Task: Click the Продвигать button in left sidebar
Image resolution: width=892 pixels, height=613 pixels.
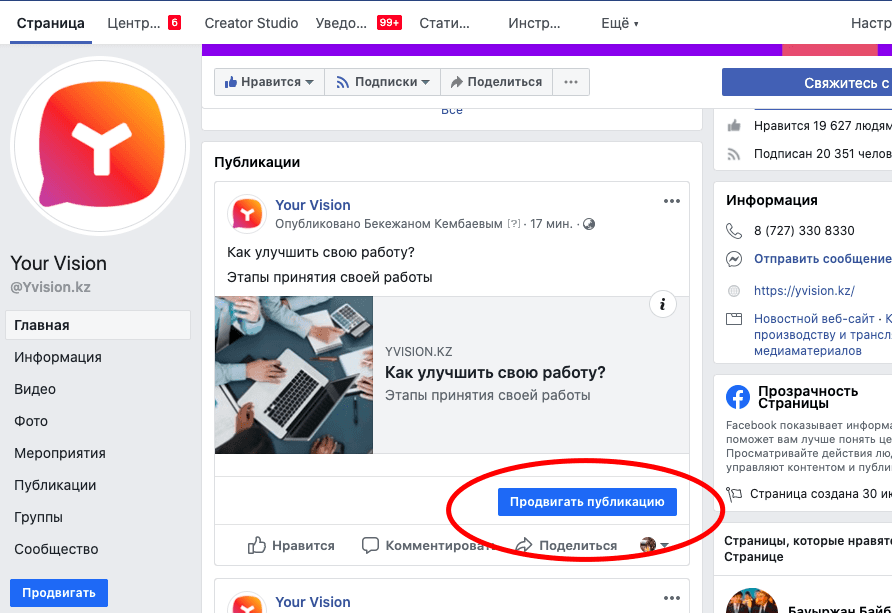Action: pyautogui.click(x=59, y=593)
